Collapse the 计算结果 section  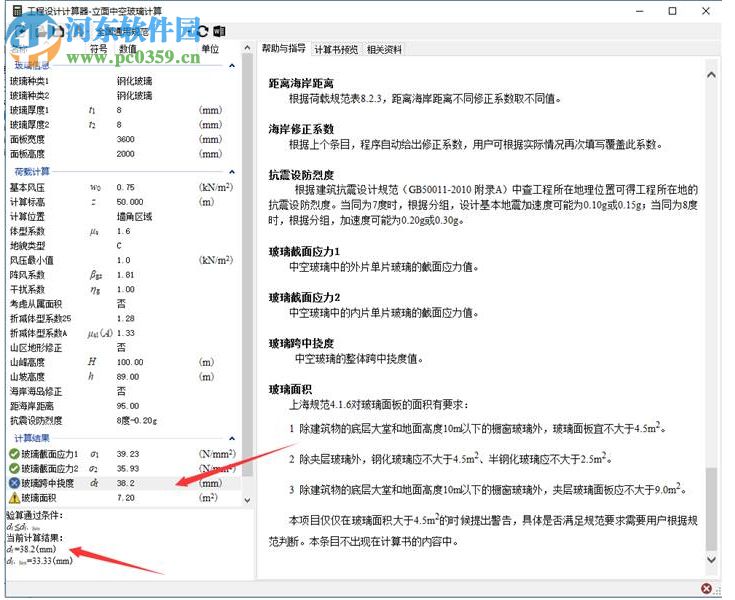click(x=232, y=438)
